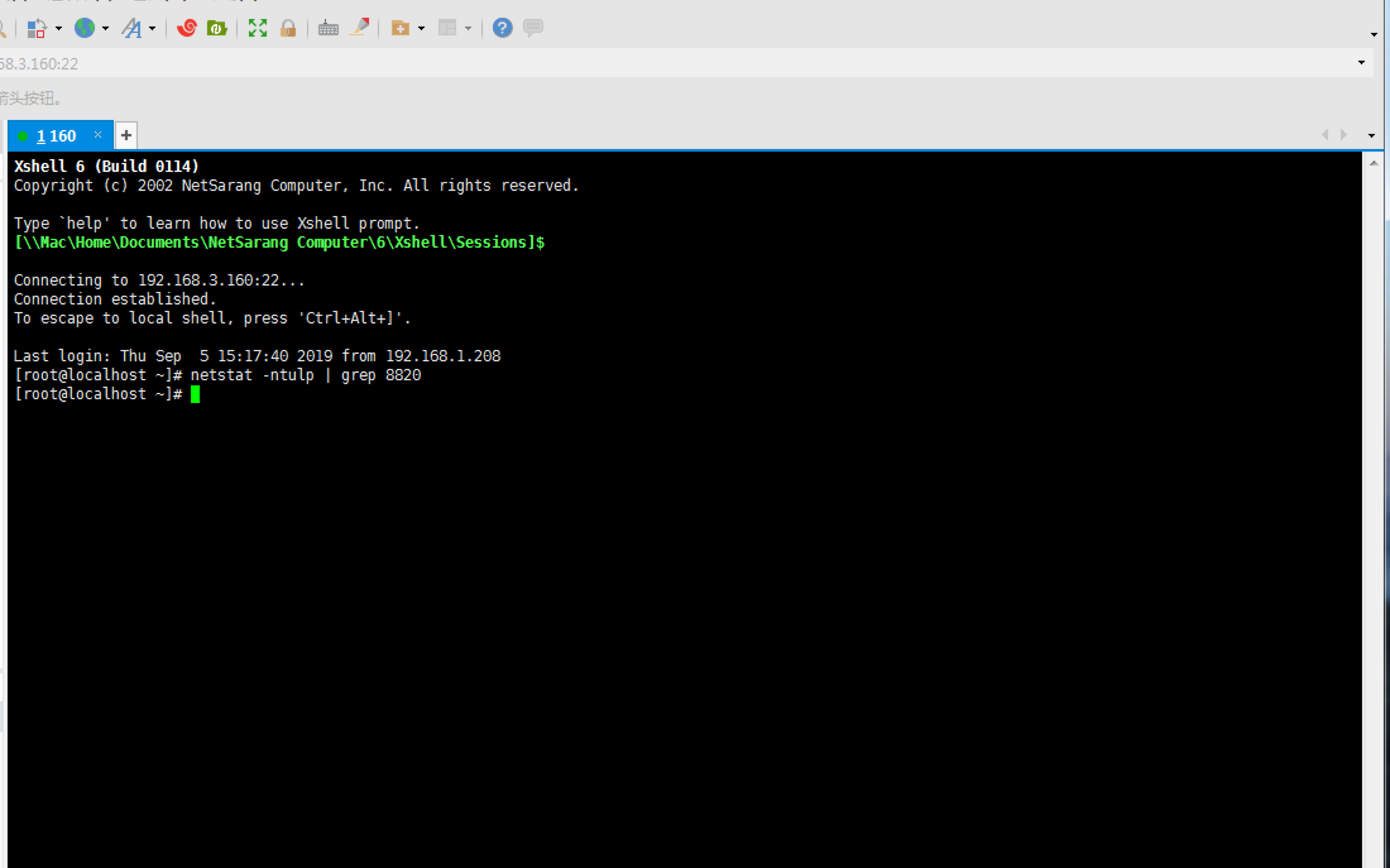Lock the screen with the padlock icon
Viewport: 1390px width, 868px height.
tap(288, 28)
